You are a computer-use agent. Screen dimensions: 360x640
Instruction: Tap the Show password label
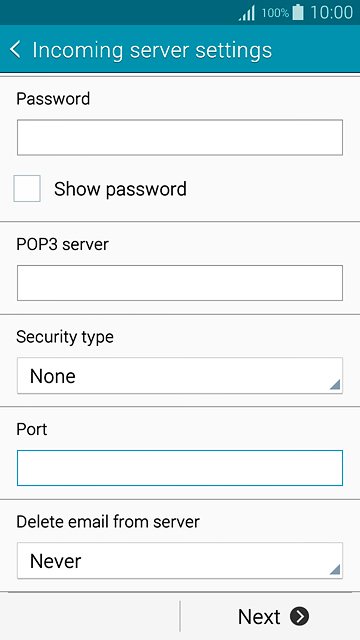click(x=120, y=189)
